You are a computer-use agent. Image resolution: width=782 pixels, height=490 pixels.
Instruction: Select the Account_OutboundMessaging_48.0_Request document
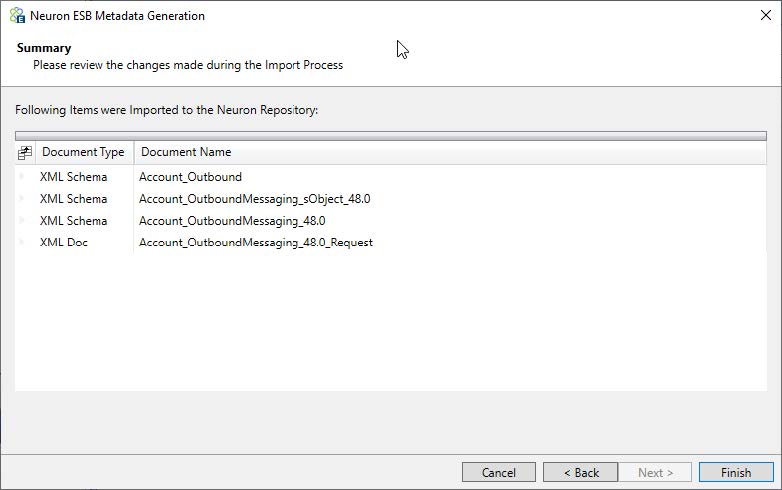[255, 243]
